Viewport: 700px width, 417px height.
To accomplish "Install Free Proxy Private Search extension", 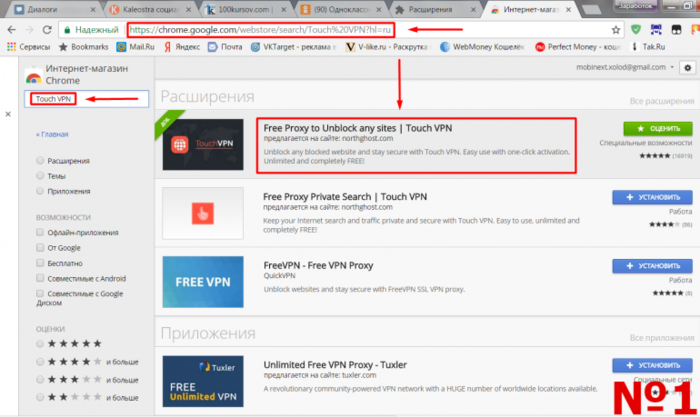I will pos(652,197).
